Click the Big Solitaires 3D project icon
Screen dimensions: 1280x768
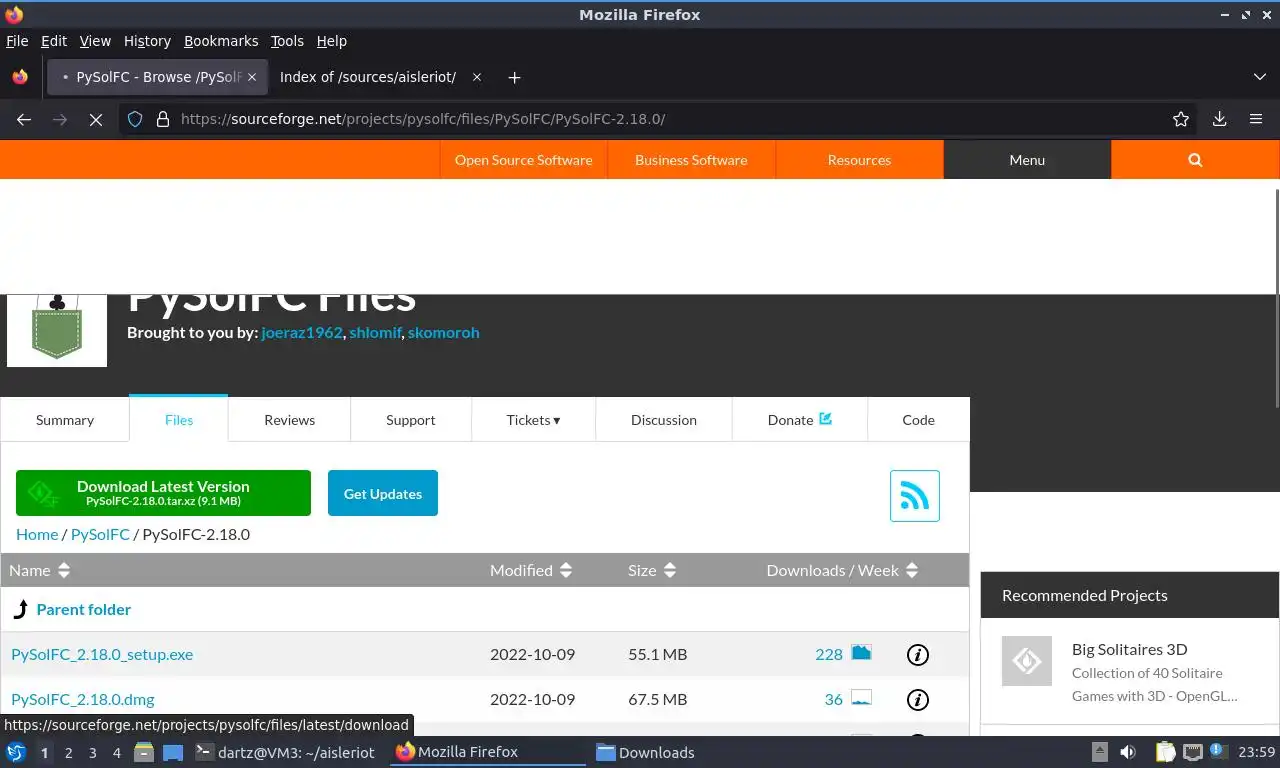point(1027,661)
